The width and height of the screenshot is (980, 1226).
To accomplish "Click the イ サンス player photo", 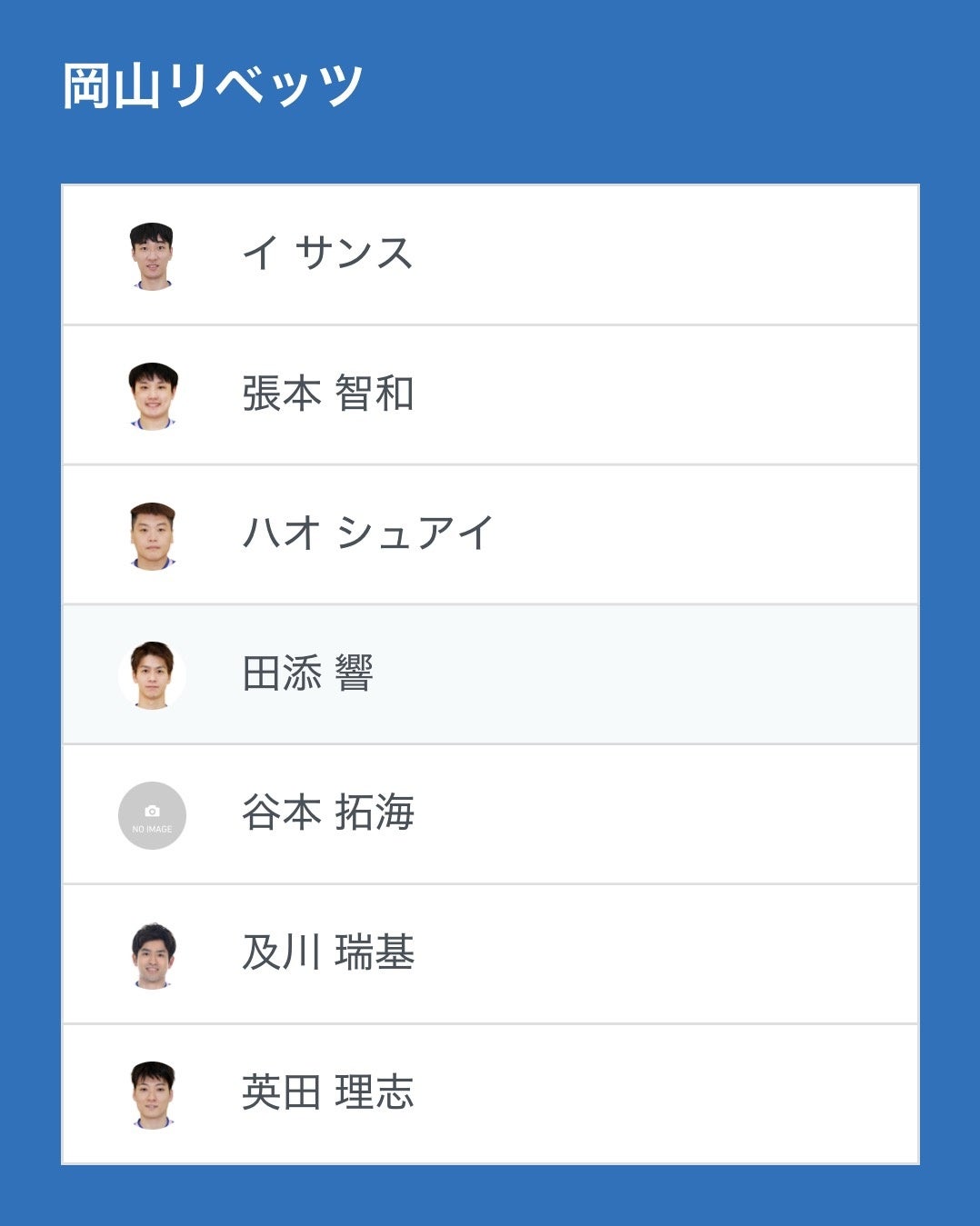I will click(152, 255).
